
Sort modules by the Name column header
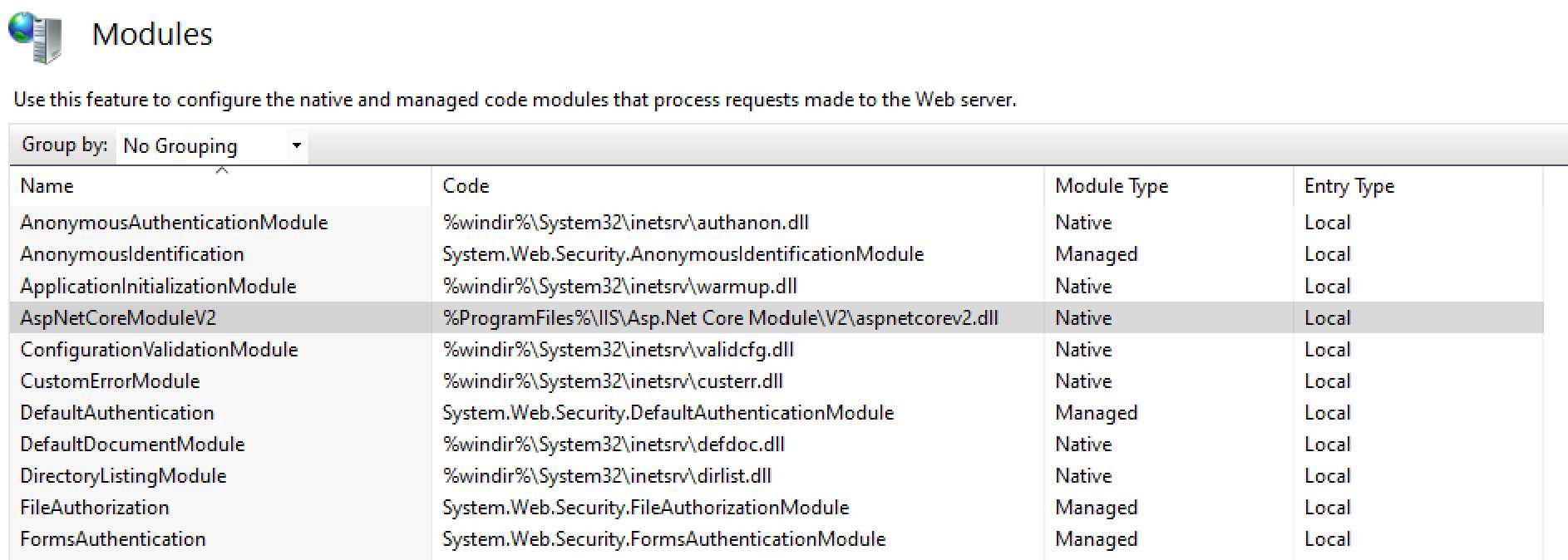pos(46,185)
